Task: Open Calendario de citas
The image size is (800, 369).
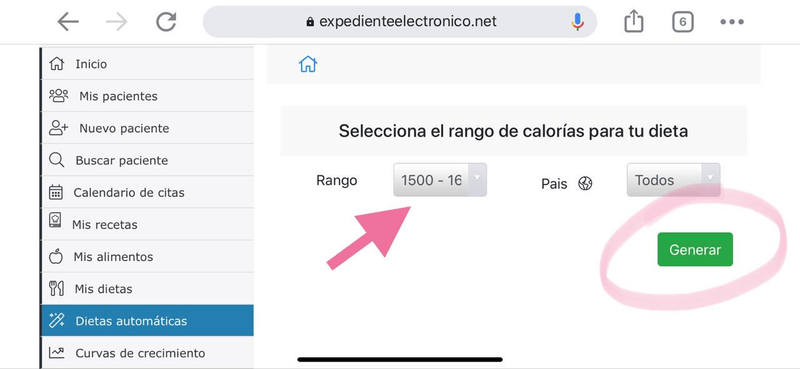Action: point(147,192)
